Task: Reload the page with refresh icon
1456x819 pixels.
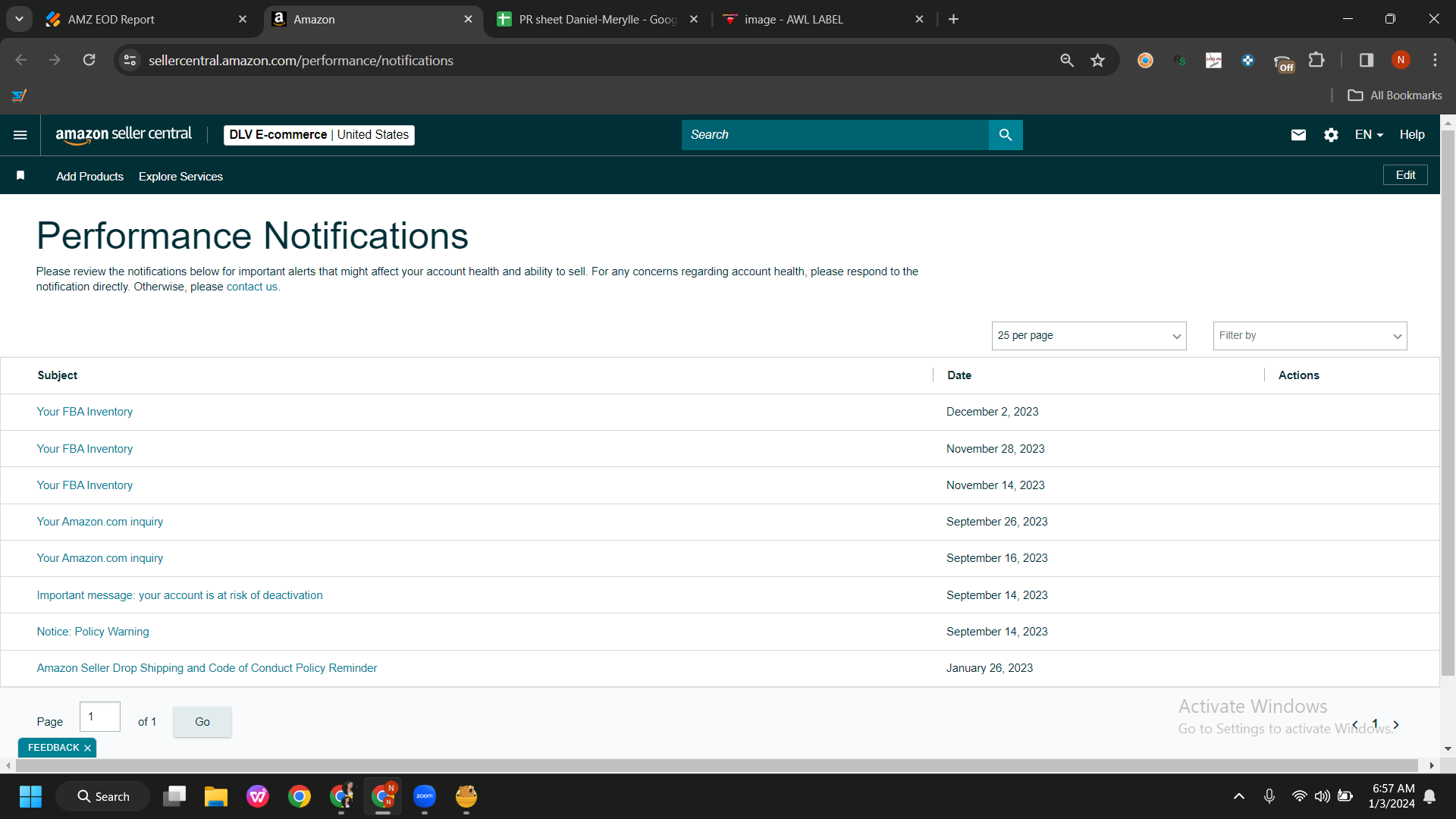Action: point(89,60)
